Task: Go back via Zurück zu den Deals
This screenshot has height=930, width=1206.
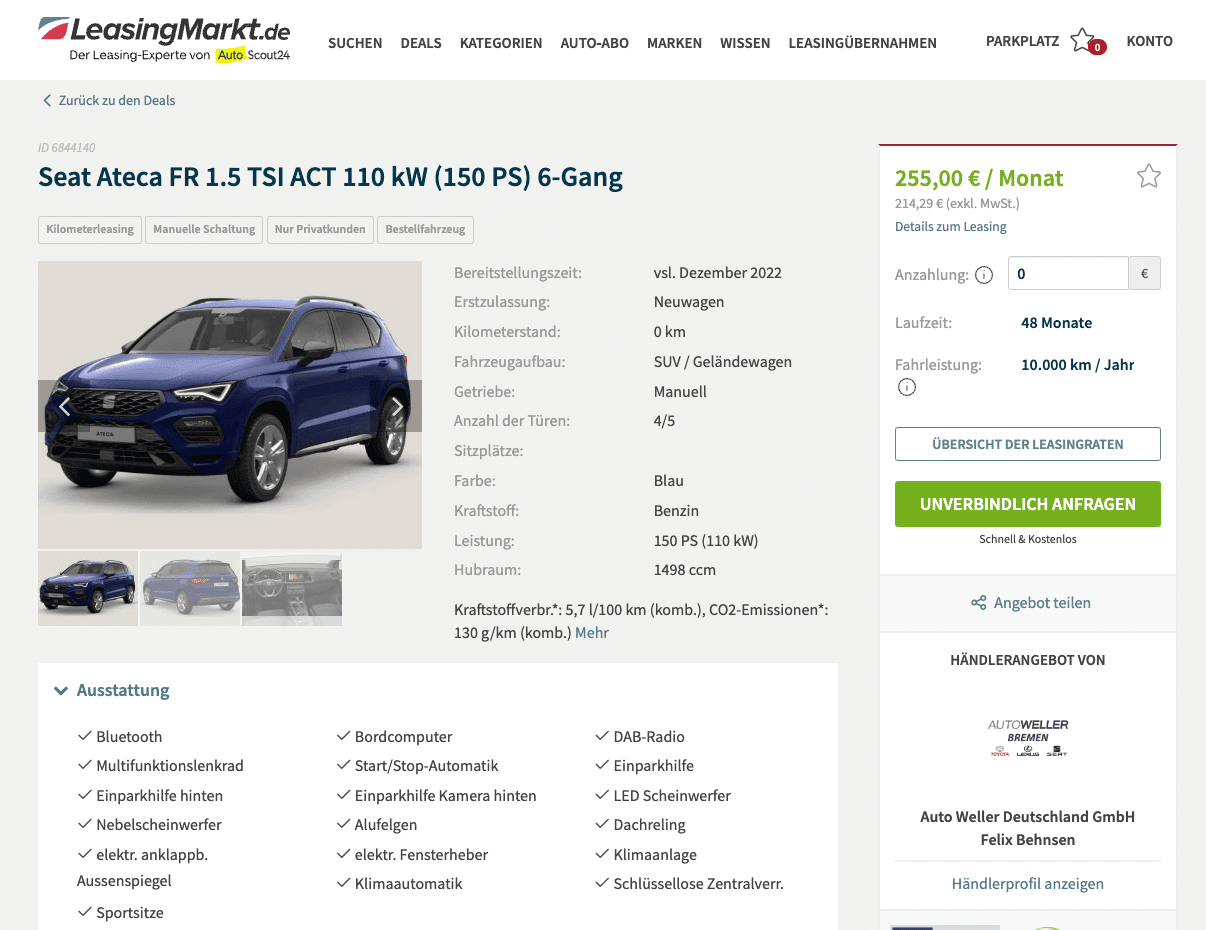Action: point(109,100)
